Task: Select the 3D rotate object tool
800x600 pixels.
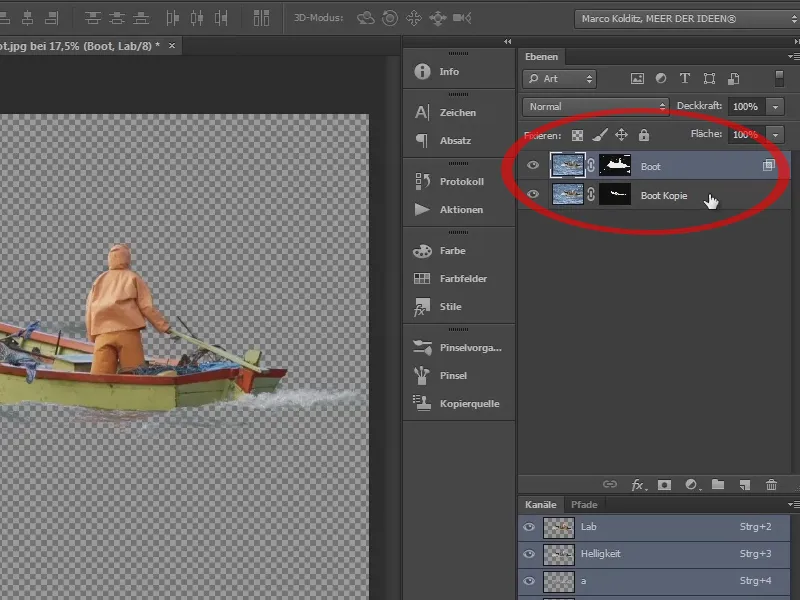Action: [365, 18]
